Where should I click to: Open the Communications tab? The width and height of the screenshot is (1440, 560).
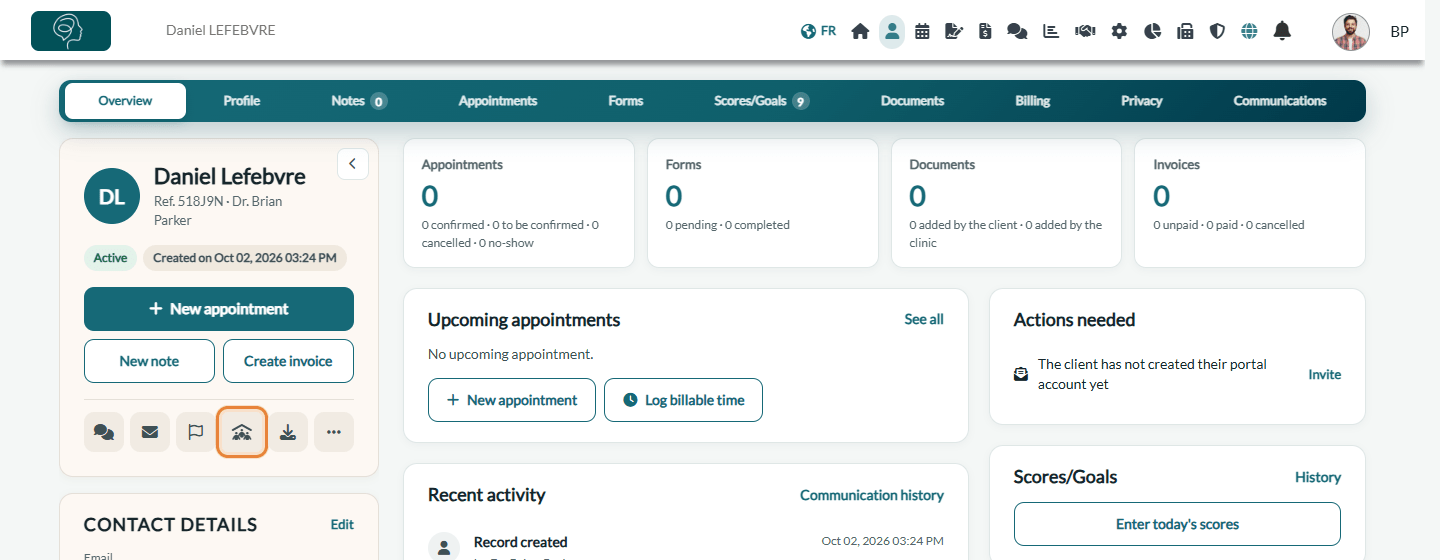1280,101
